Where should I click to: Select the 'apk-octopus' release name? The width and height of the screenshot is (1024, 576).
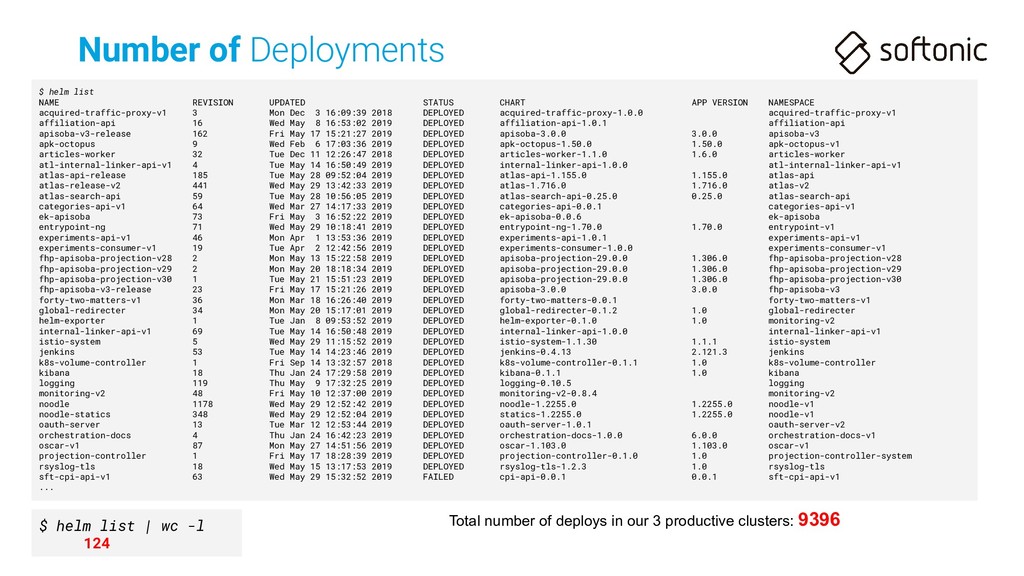coord(67,144)
